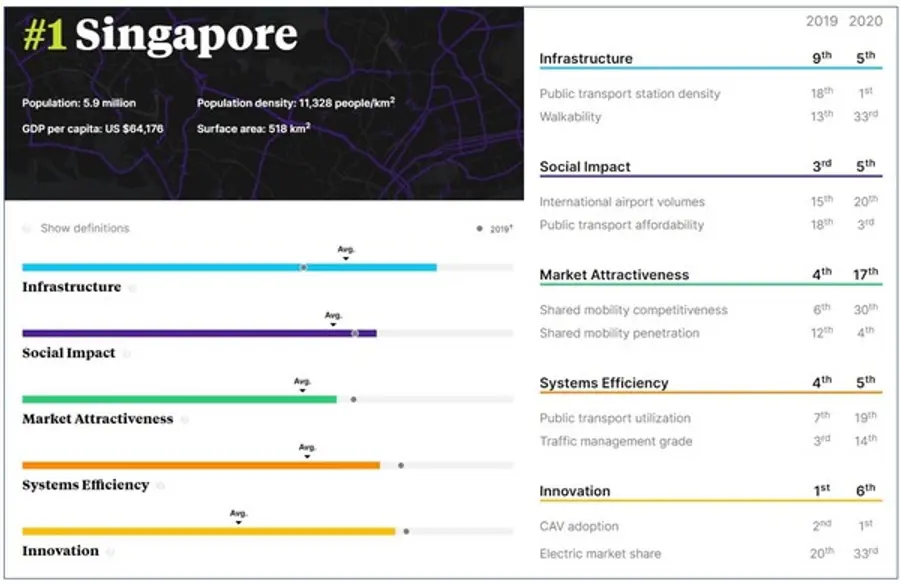This screenshot has width=900, height=584.
Task: Click Walkability 2020 rank '33rd'
Action: (x=866, y=116)
